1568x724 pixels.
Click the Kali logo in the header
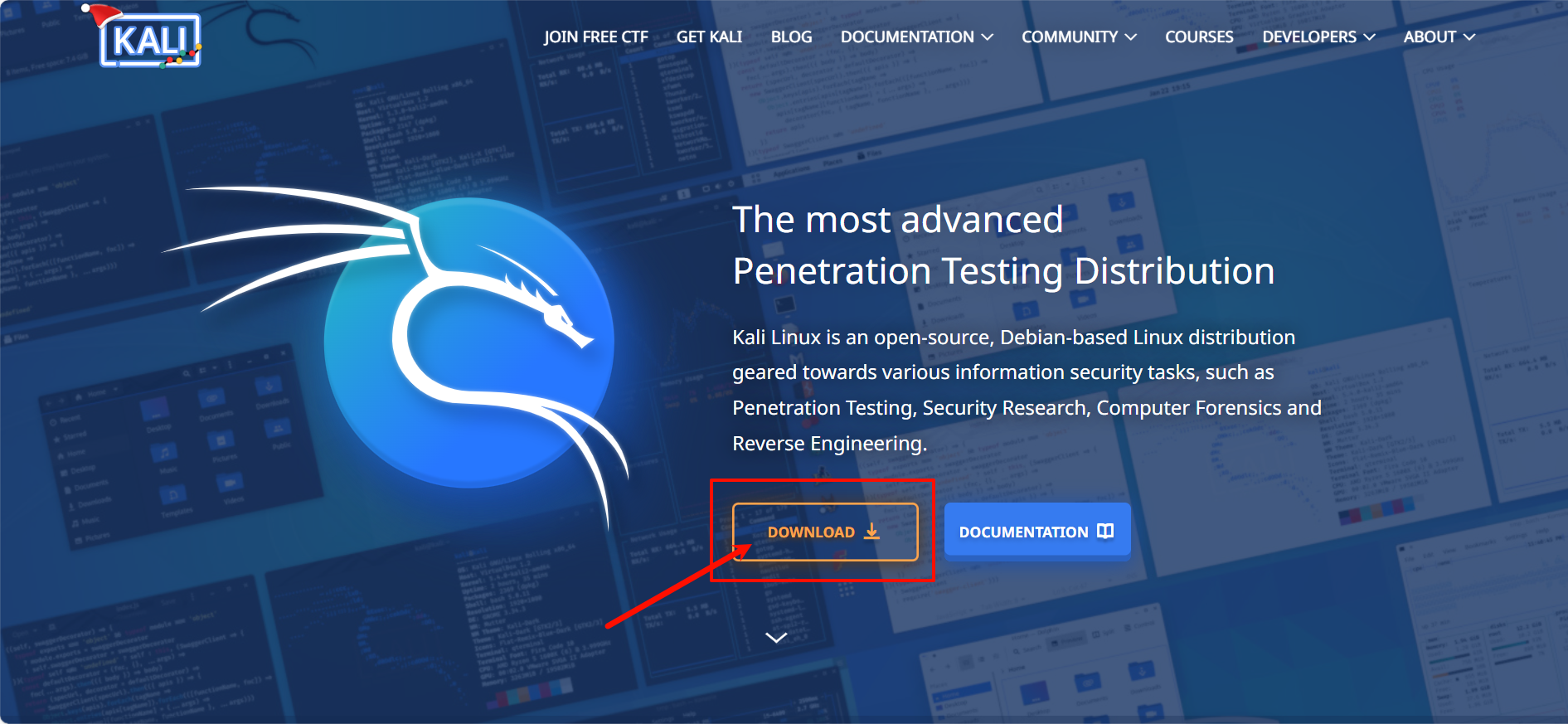click(150, 39)
